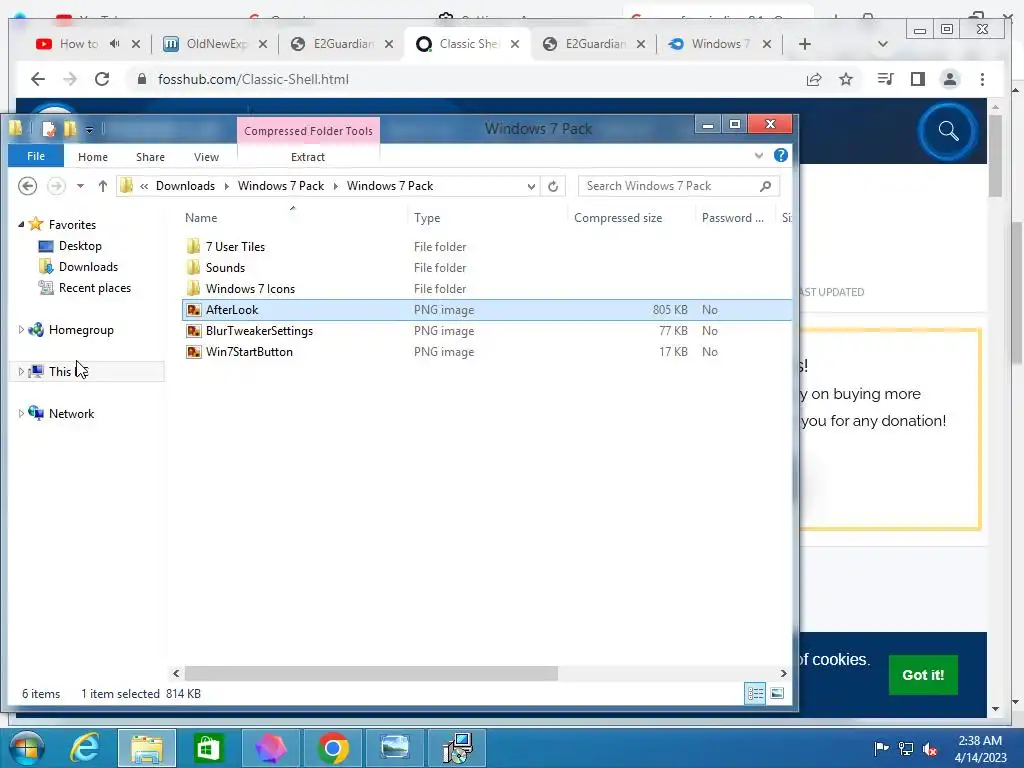Refresh the Windows 7 Pack folder view
This screenshot has width=1024, height=768.
553,186
